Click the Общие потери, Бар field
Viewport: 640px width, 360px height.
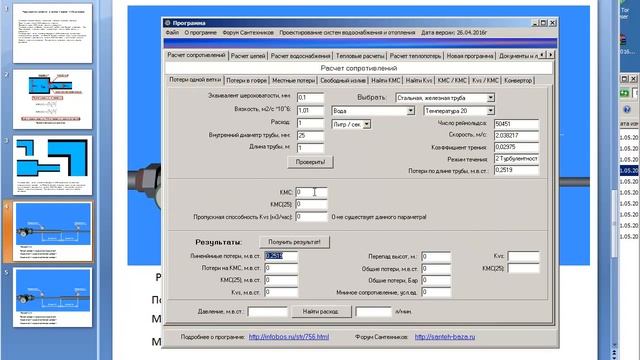click(x=436, y=280)
